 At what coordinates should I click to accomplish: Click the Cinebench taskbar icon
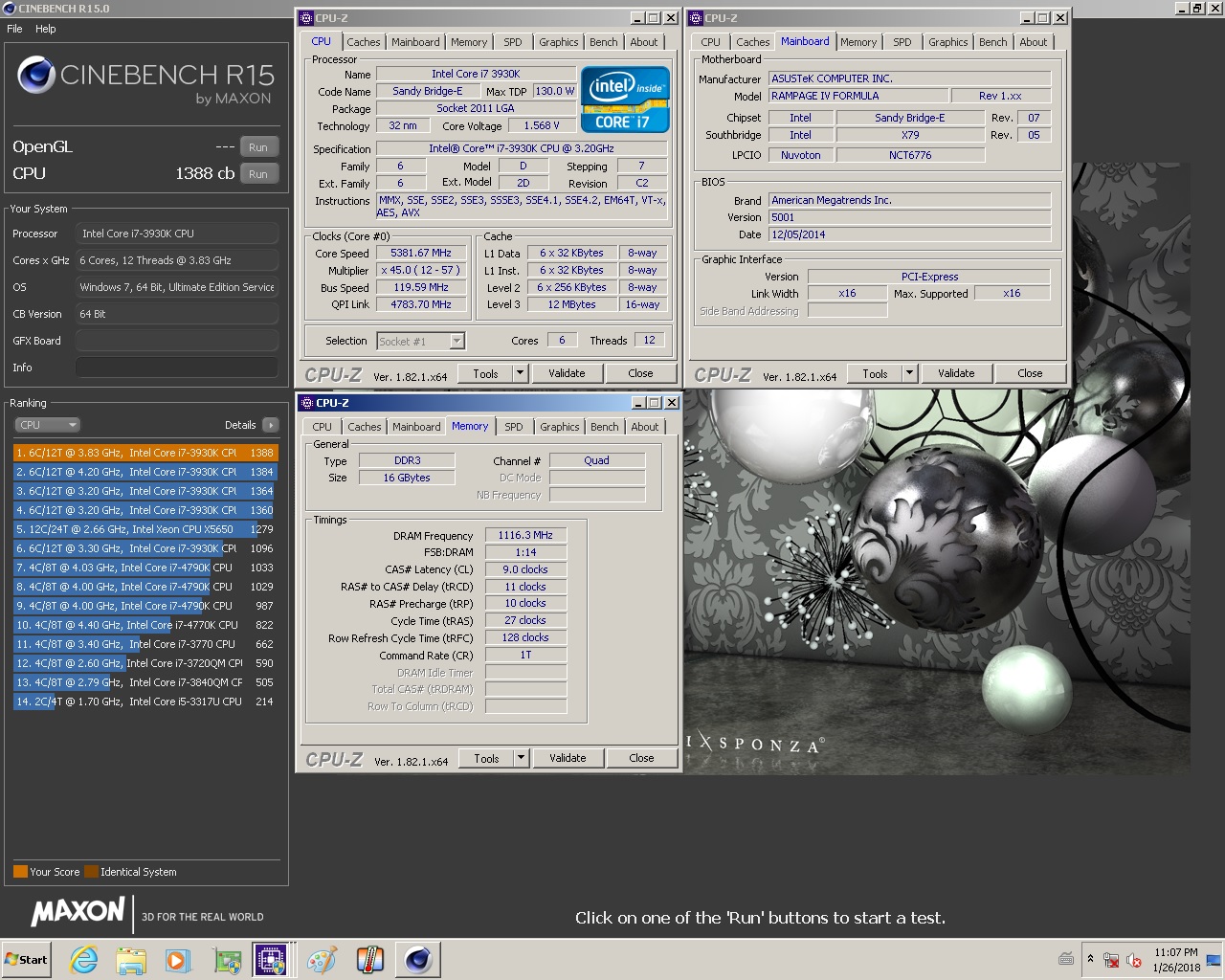(418, 959)
